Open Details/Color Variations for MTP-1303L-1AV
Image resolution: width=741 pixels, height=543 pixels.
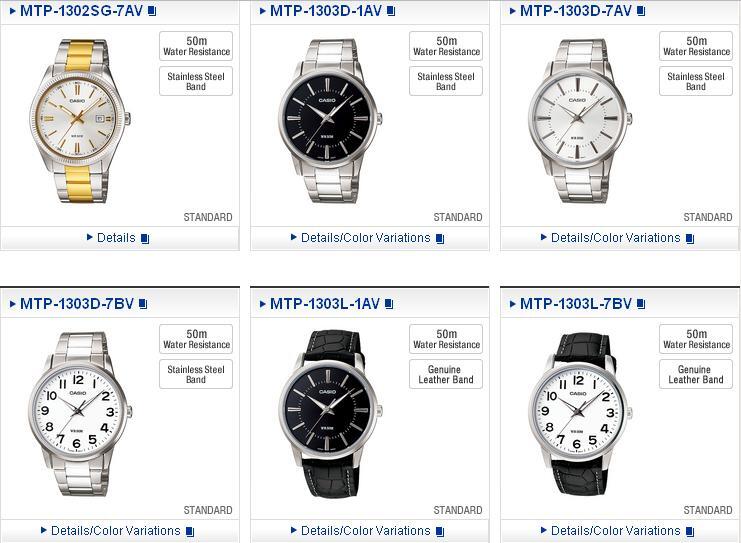pos(366,531)
